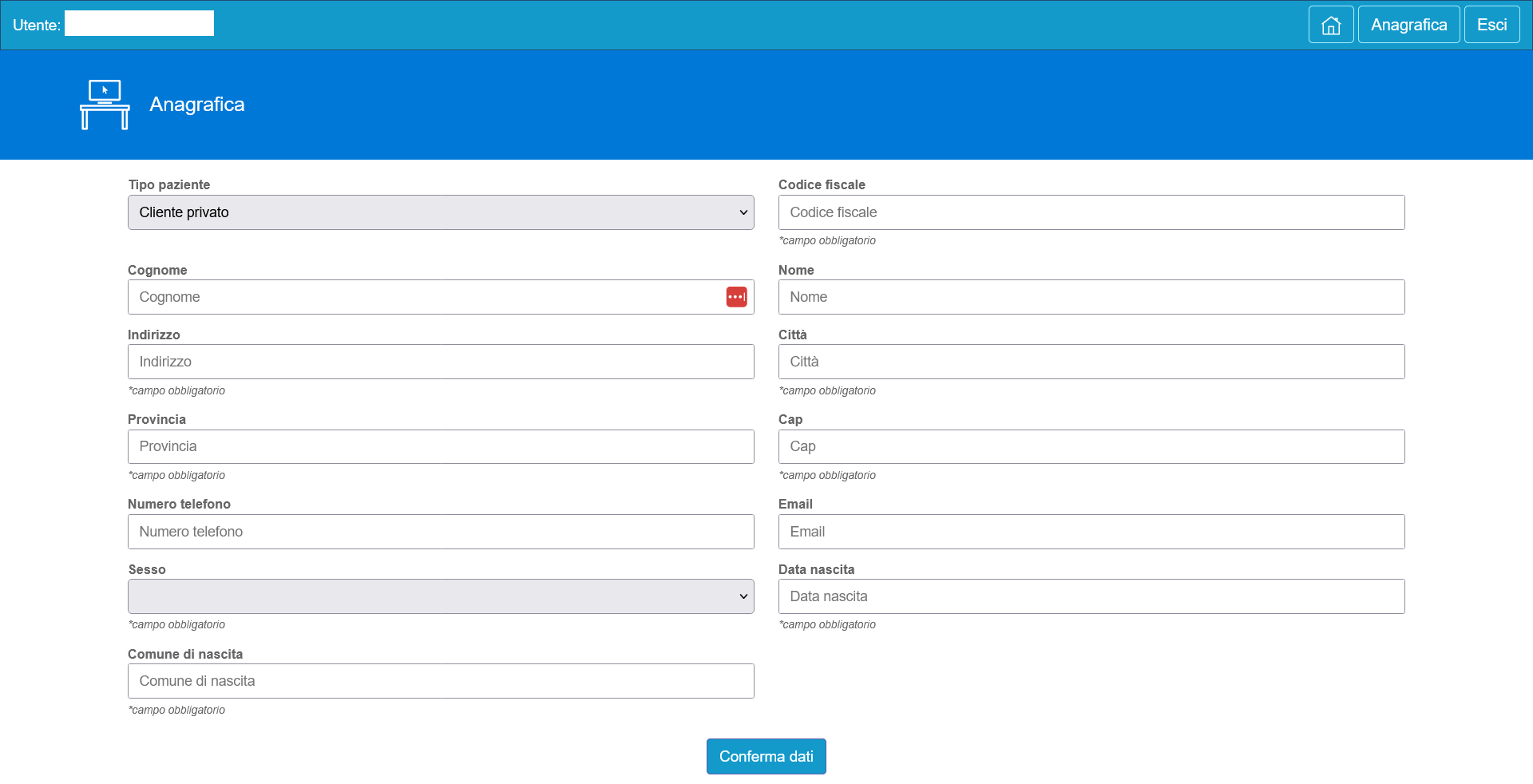The height and width of the screenshot is (784, 1533).
Task: Click the password manager icon in Cognome
Action: [x=736, y=297]
